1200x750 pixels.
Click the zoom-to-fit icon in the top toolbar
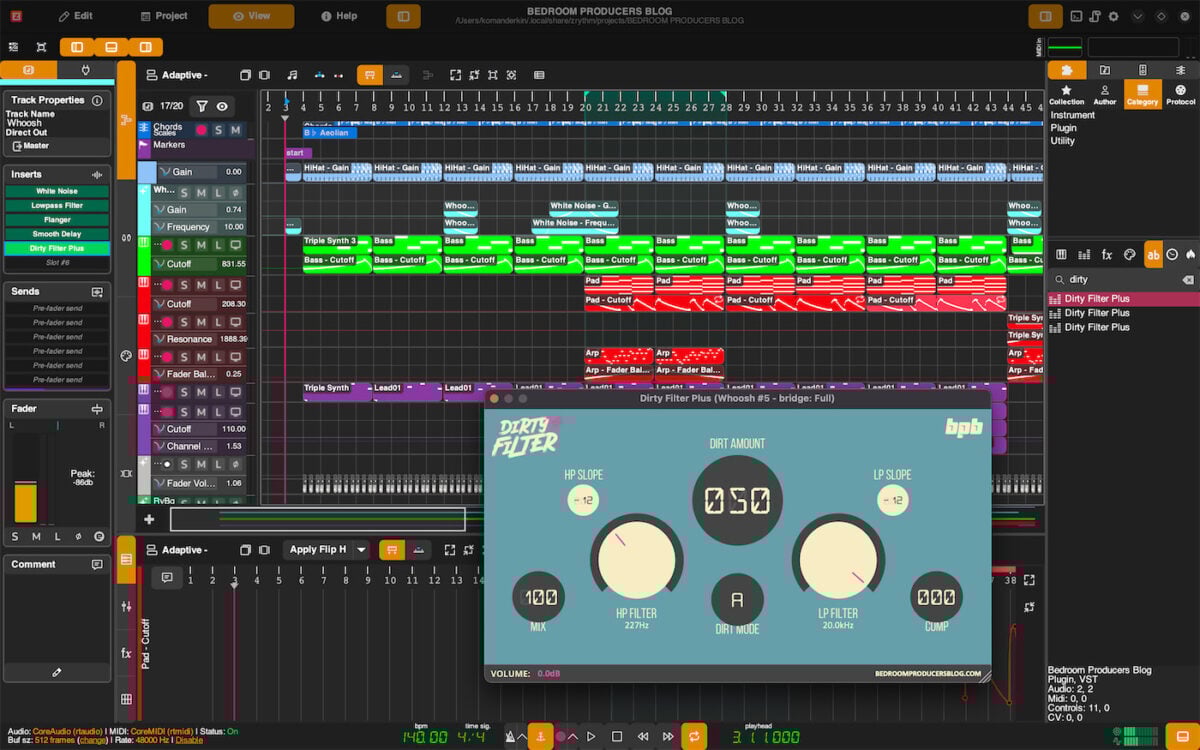point(456,75)
